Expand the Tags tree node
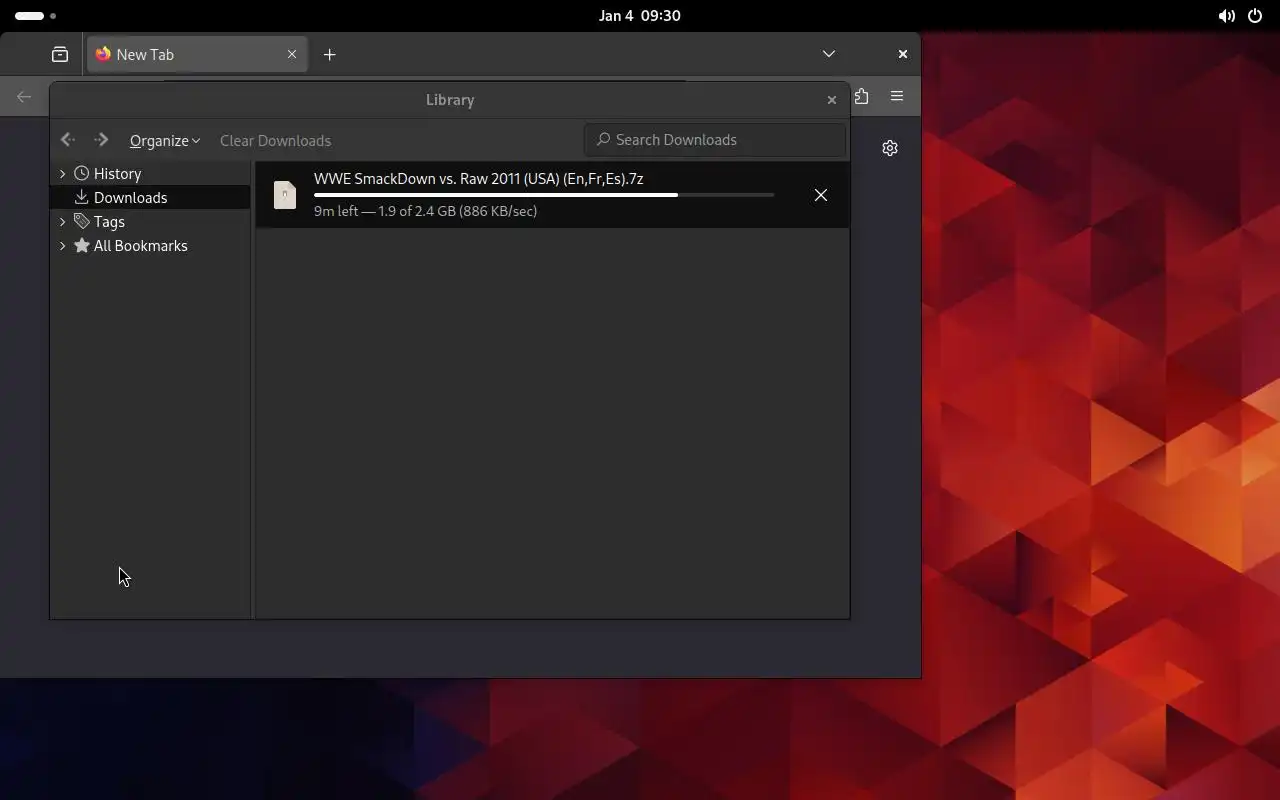Screen dimensions: 1280x800 63,222
